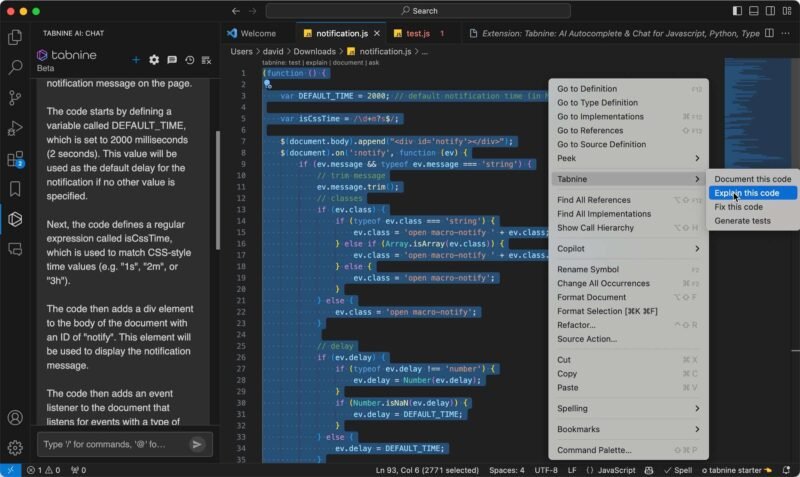Image resolution: width=800 pixels, height=477 pixels.
Task: Split the editor right
Action: (x=769, y=33)
